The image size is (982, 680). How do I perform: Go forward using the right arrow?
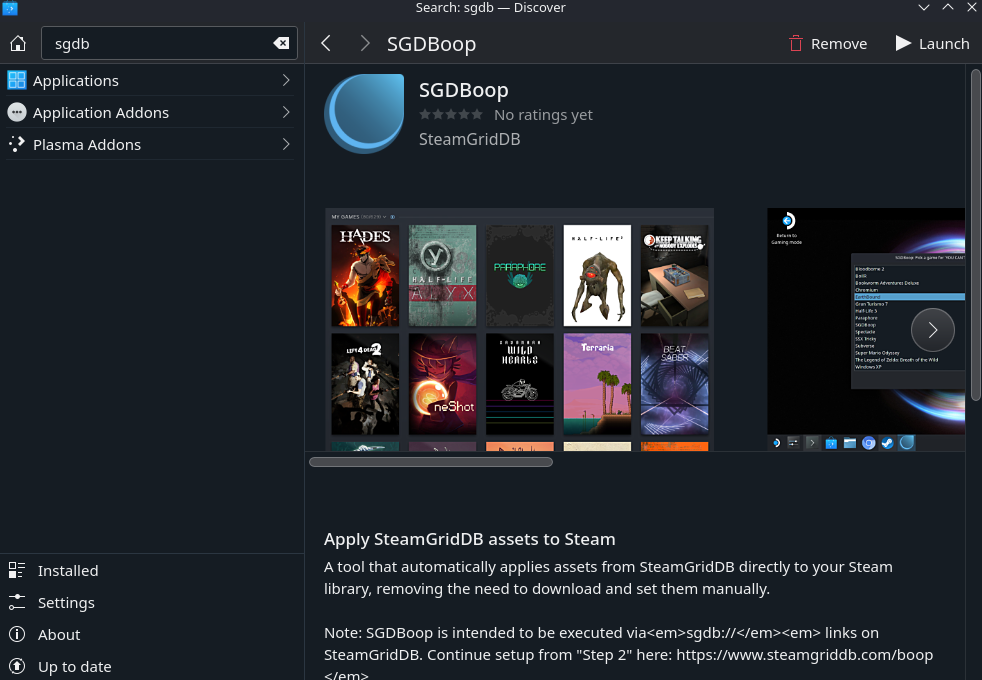click(365, 43)
